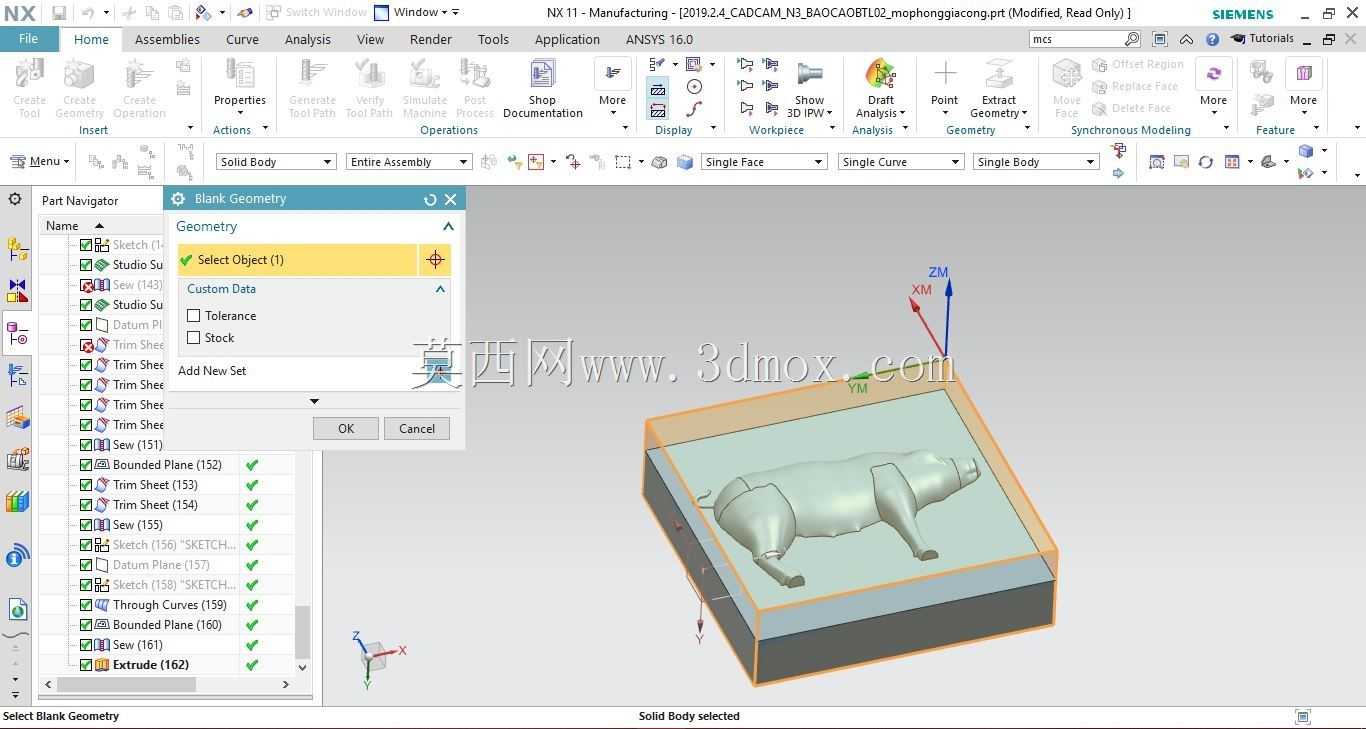Pick the Replace Face command

tap(1135, 86)
